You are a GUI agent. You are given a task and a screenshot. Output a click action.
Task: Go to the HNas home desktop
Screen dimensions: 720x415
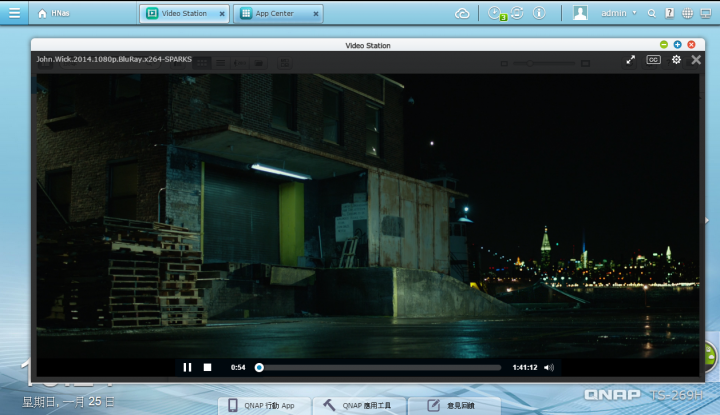pos(54,13)
